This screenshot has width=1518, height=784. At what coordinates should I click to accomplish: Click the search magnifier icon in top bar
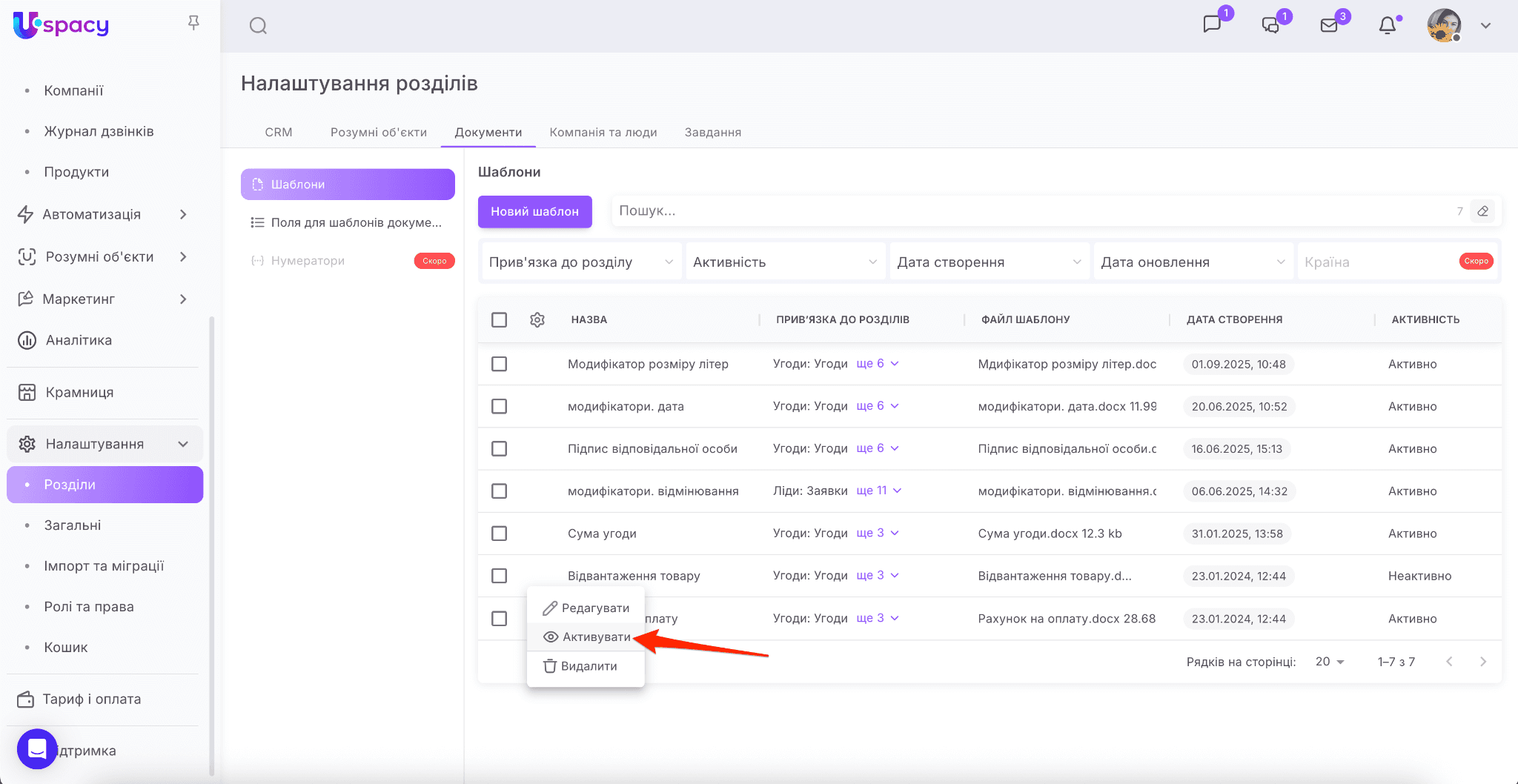pyautogui.click(x=258, y=26)
